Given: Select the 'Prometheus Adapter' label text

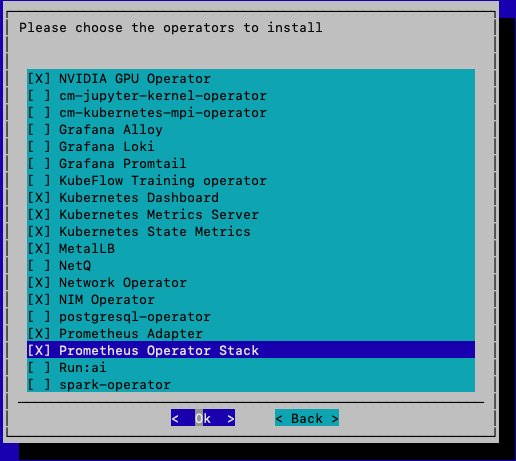Looking at the screenshot, I should point(131,334).
